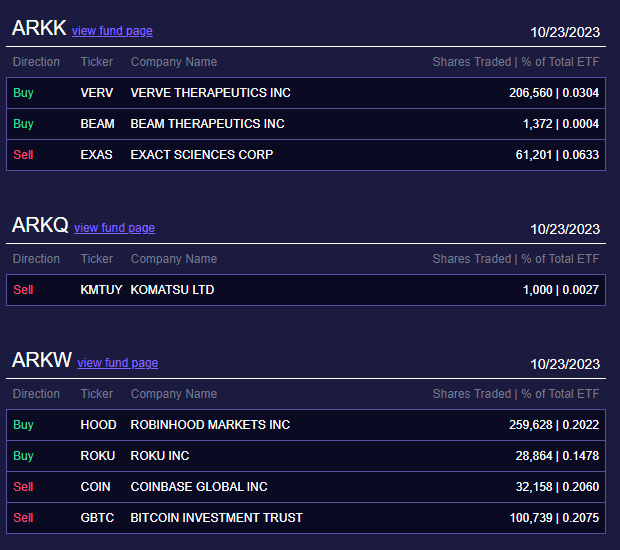Click the Direction header in ARKQ table
This screenshot has height=550, width=620.
pos(36,259)
